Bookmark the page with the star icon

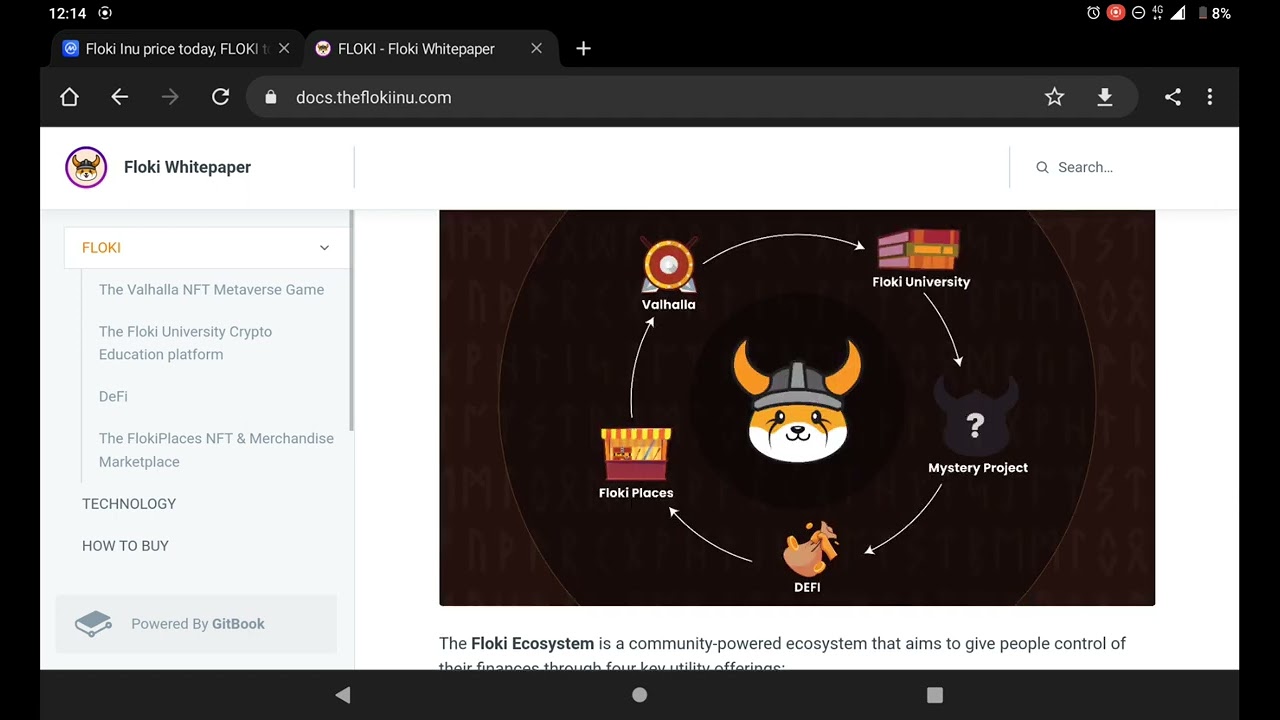(1054, 97)
